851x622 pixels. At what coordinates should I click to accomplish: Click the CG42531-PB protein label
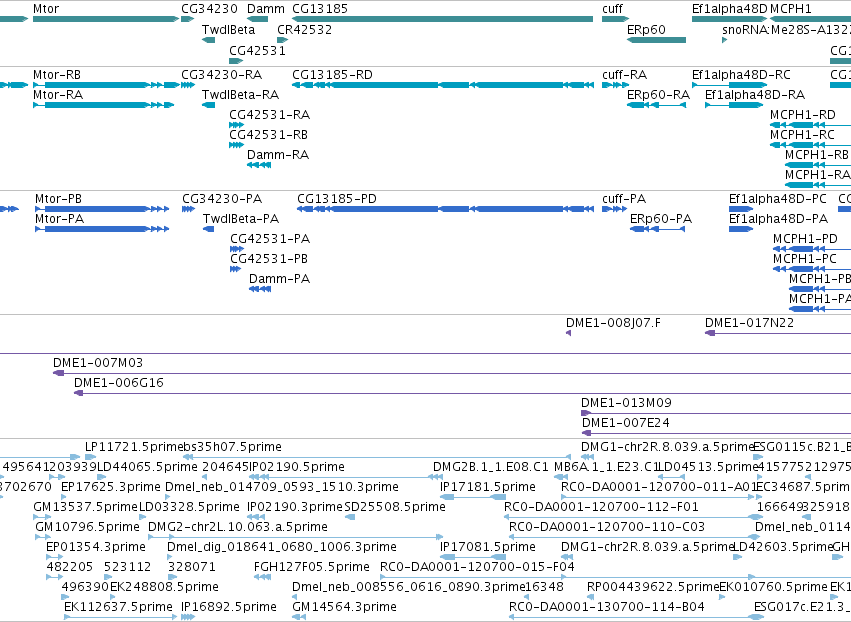pos(269,259)
